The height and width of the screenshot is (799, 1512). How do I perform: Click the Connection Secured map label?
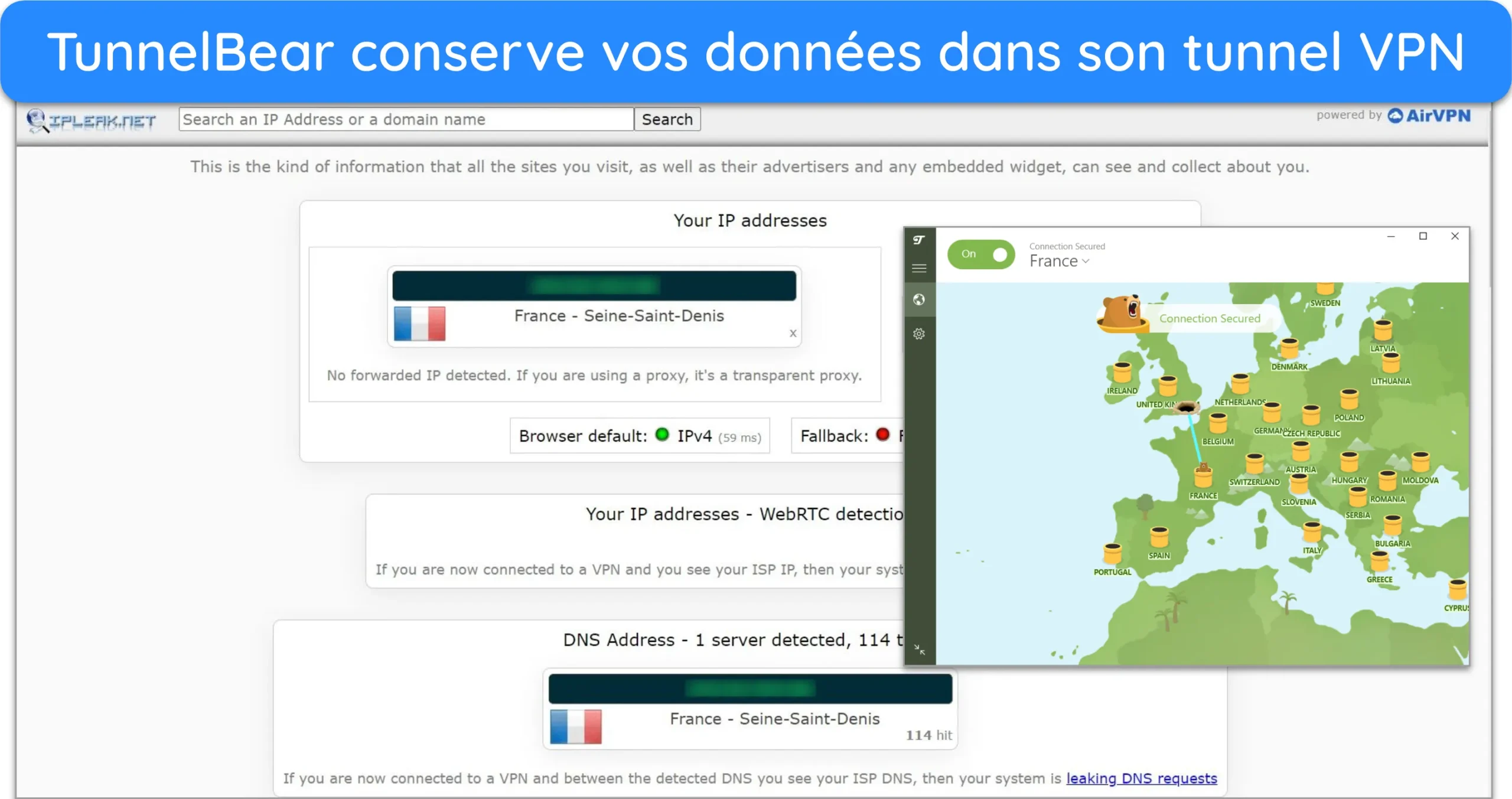pos(1210,319)
